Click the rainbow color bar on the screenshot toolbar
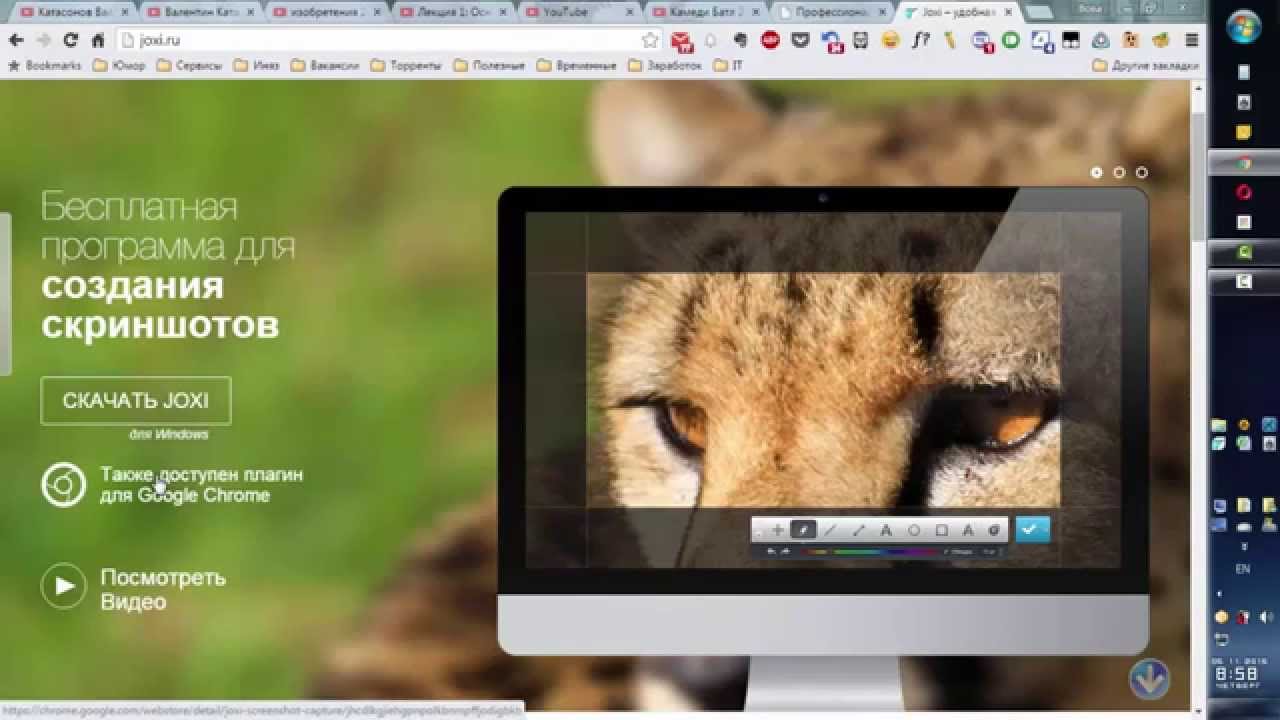The image size is (1280, 720). click(x=872, y=551)
